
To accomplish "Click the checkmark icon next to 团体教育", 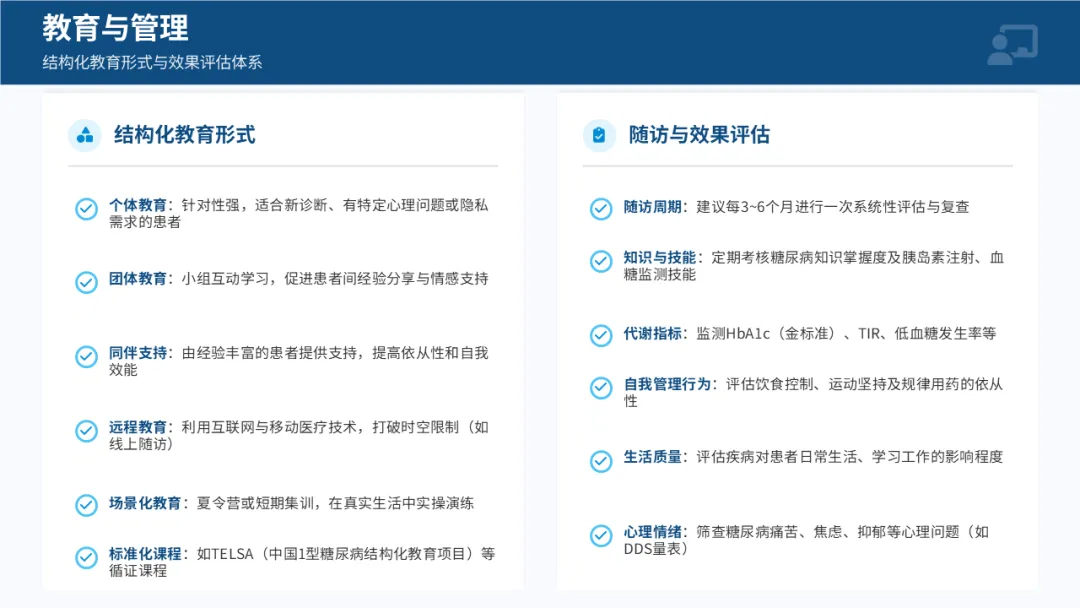I will (86, 282).
